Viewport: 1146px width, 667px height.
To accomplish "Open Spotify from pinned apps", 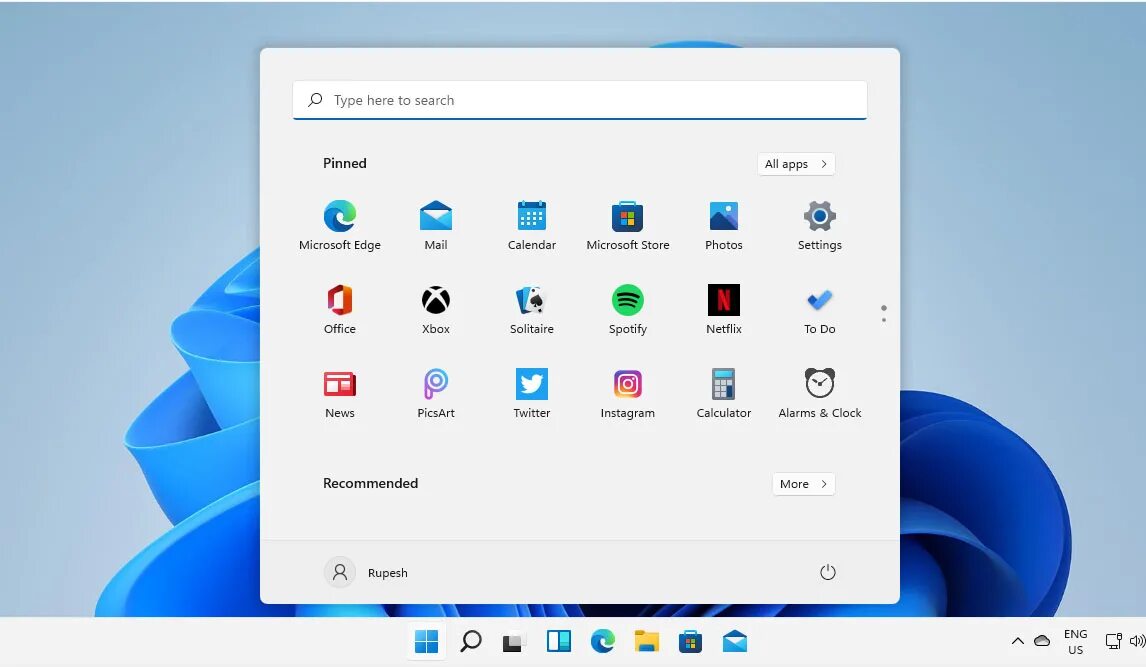I will pos(627,309).
